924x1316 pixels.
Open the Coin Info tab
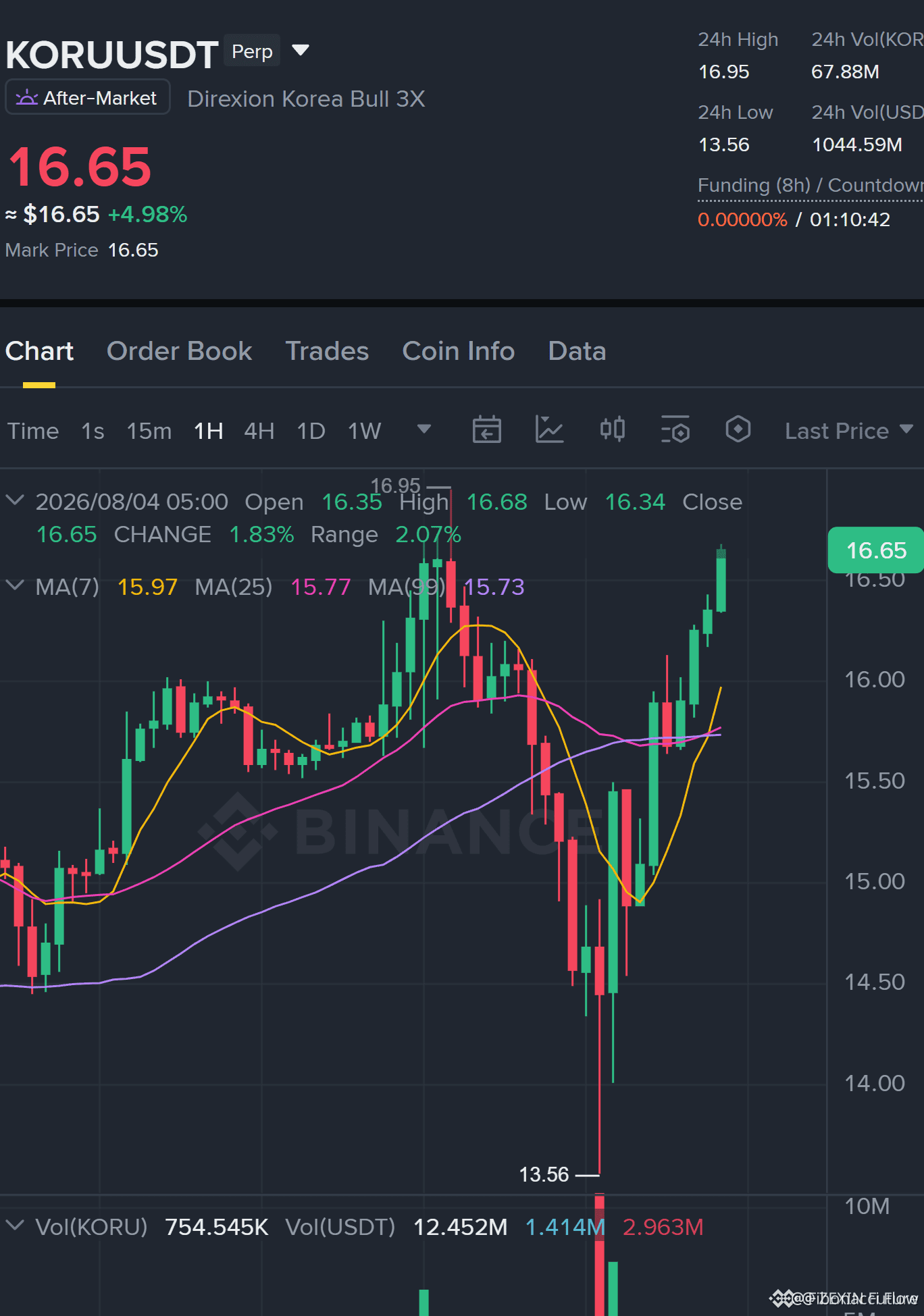[459, 351]
